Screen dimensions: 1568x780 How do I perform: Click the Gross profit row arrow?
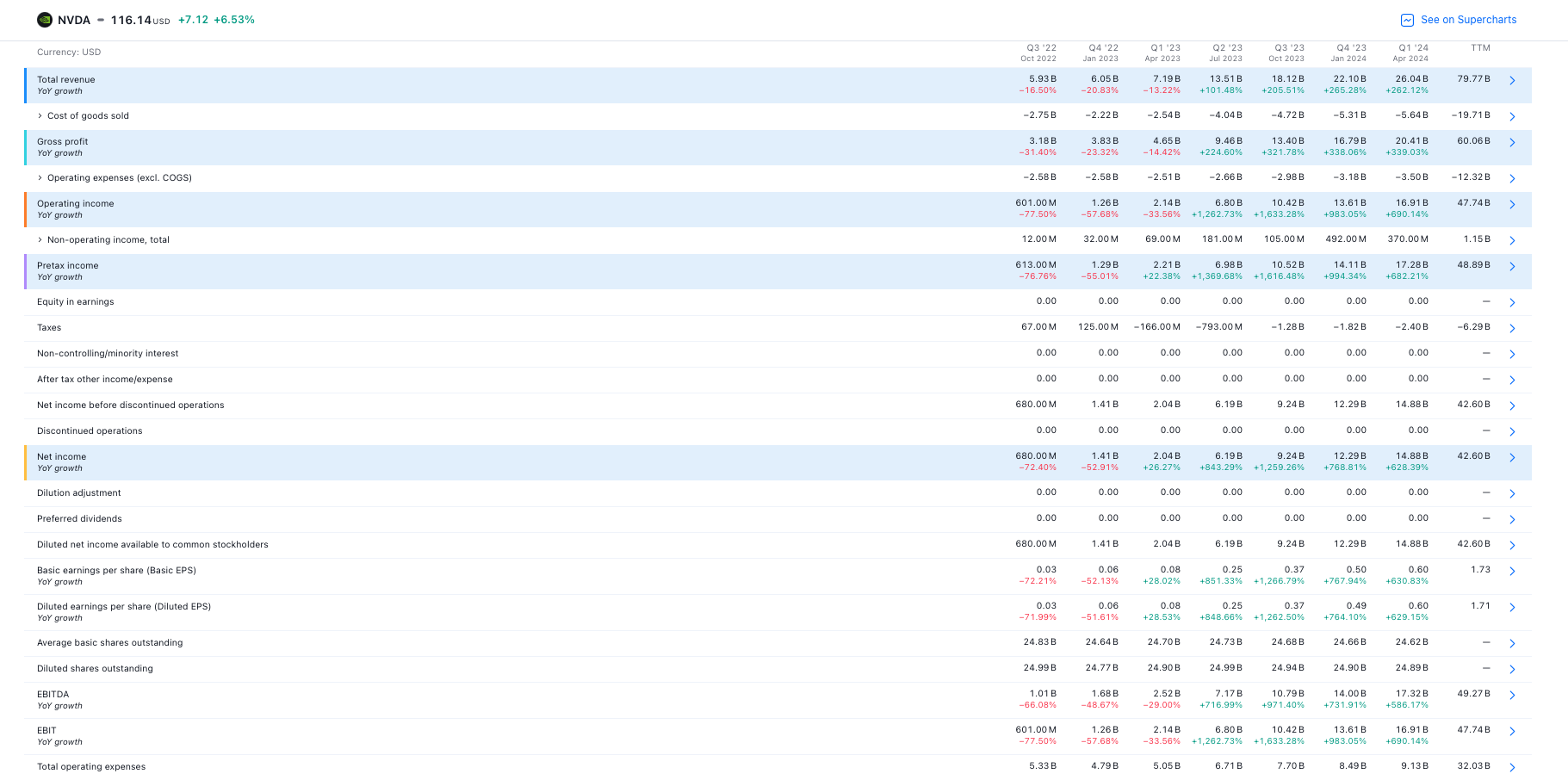pyautogui.click(x=1512, y=142)
